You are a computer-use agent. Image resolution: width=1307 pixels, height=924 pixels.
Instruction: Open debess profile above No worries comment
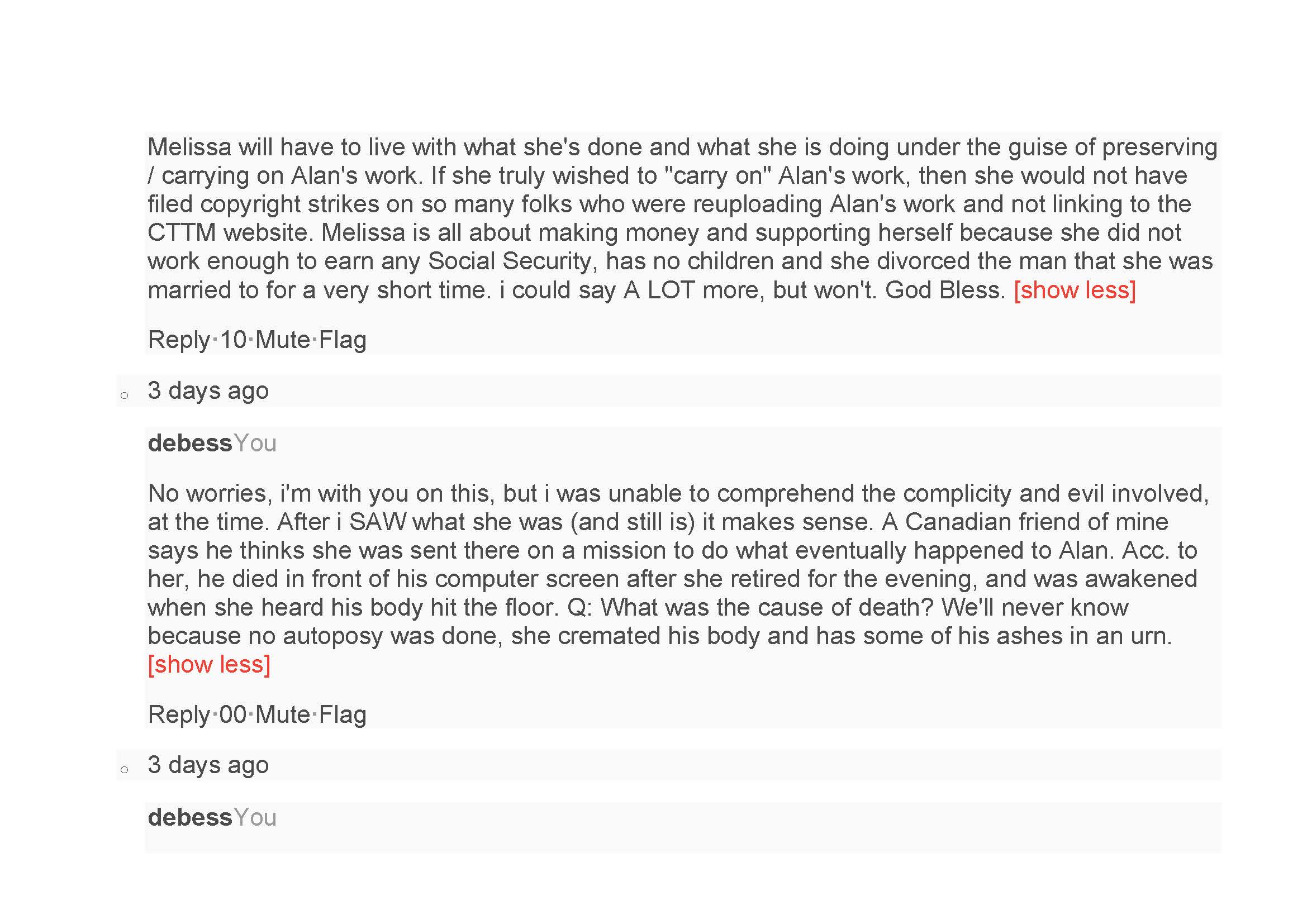click(190, 442)
